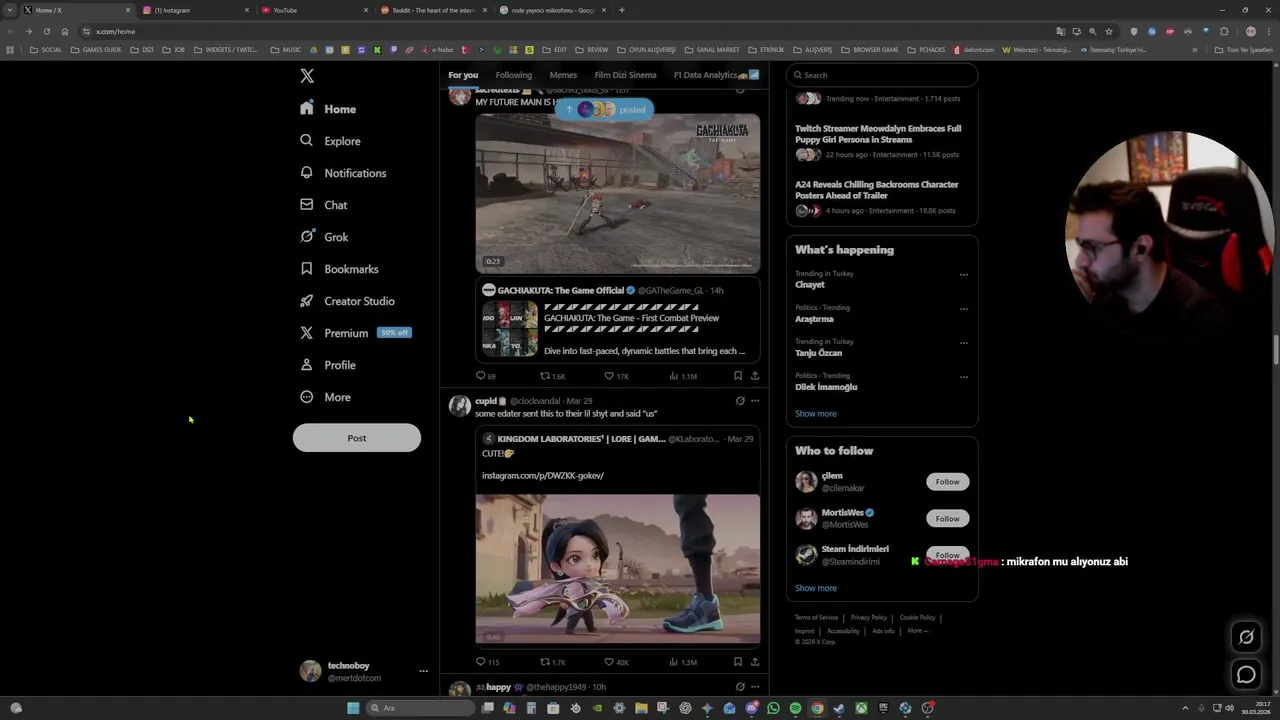Open Grok action on cupid's post
The image size is (1280, 720).
tap(740, 401)
